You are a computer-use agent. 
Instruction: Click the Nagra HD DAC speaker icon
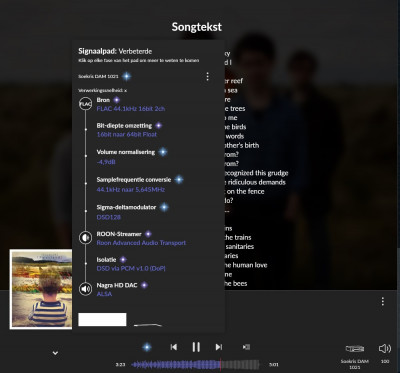tap(85, 289)
